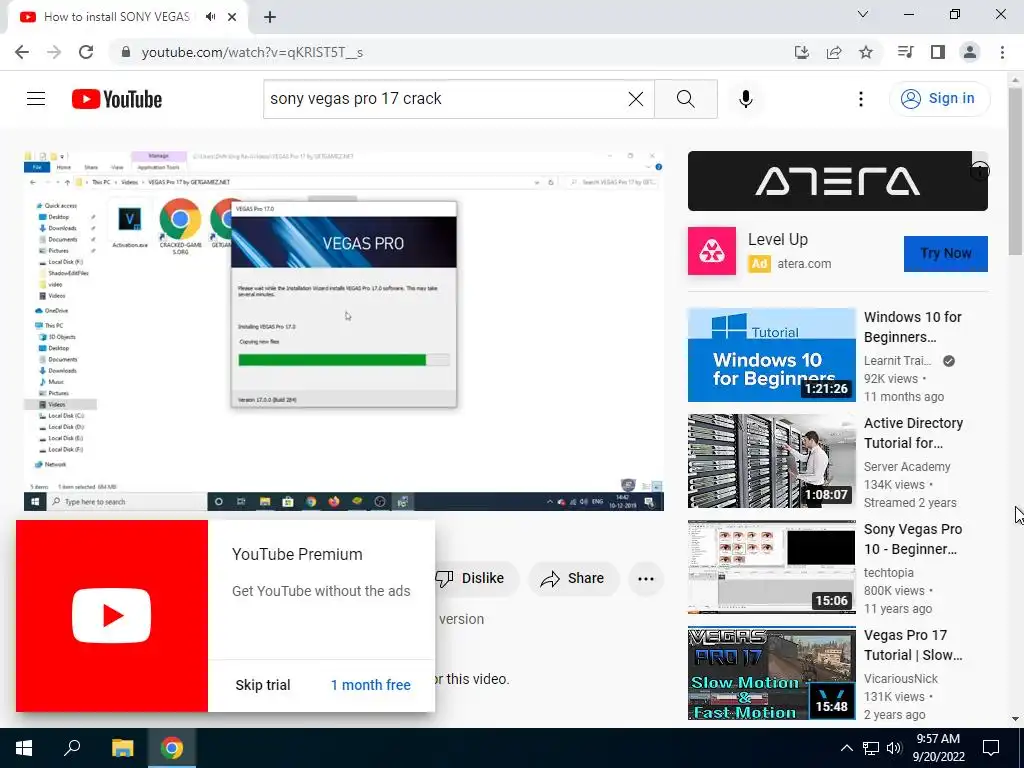The height and width of the screenshot is (768, 1024).
Task: Open YouTube settings three-dot menu
Action: pyautogui.click(x=861, y=99)
